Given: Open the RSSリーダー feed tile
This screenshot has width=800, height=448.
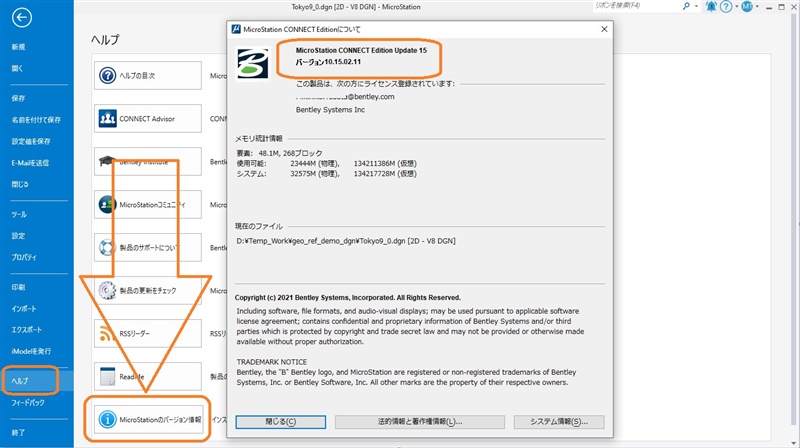Looking at the screenshot, I should [x=148, y=333].
